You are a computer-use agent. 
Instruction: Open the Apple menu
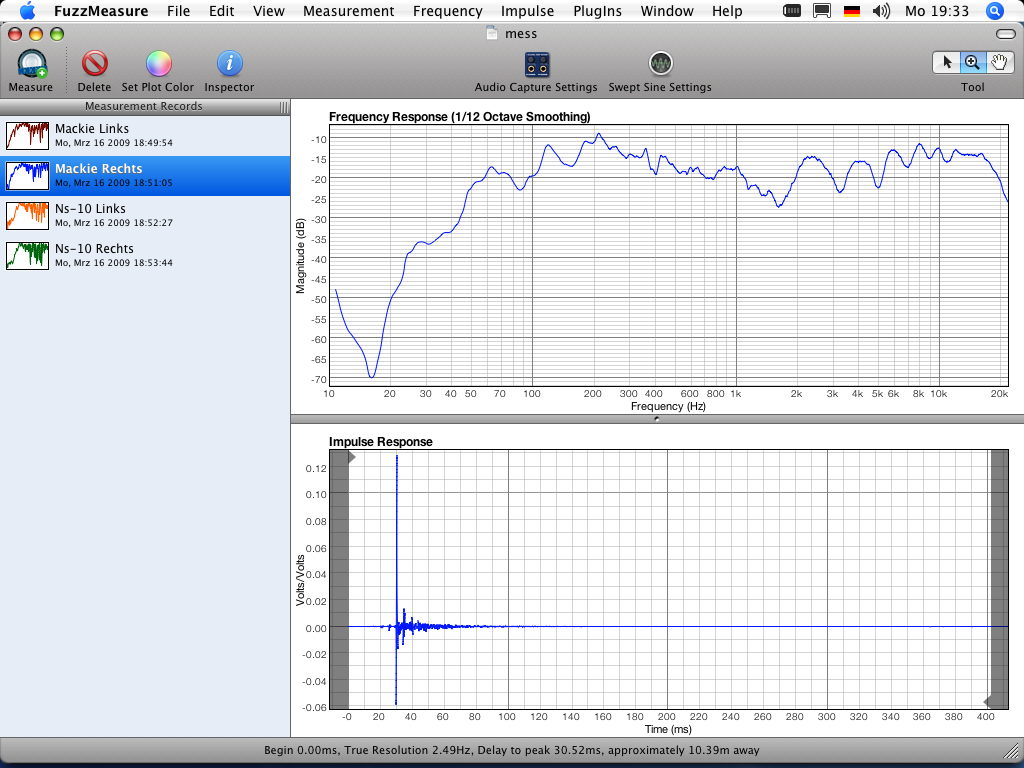[27, 11]
